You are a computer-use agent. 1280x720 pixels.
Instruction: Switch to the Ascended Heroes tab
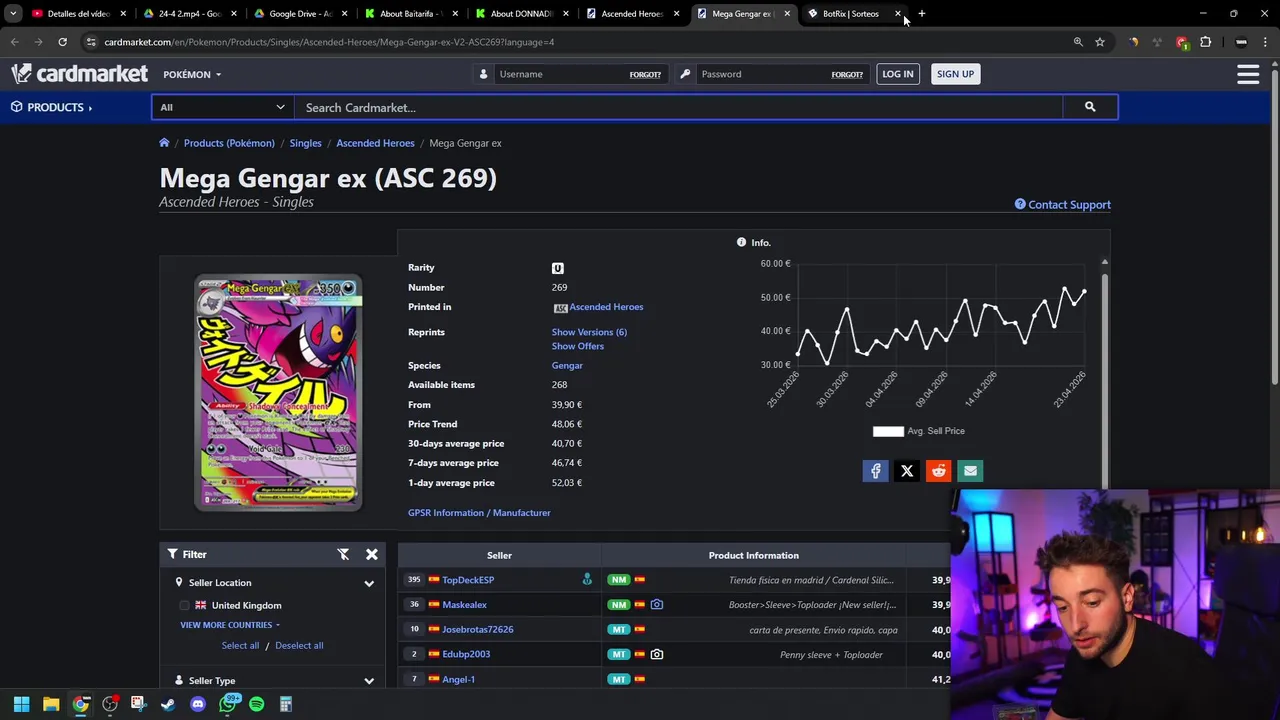(x=630, y=14)
